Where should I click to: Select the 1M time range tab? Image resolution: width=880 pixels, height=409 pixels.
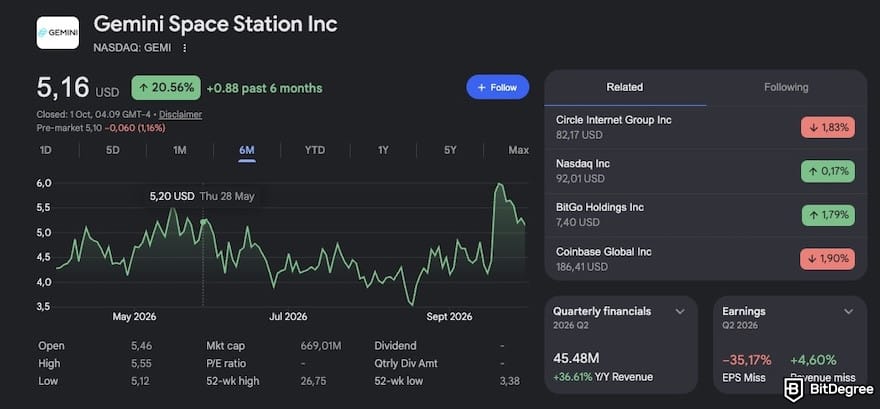tap(180, 150)
